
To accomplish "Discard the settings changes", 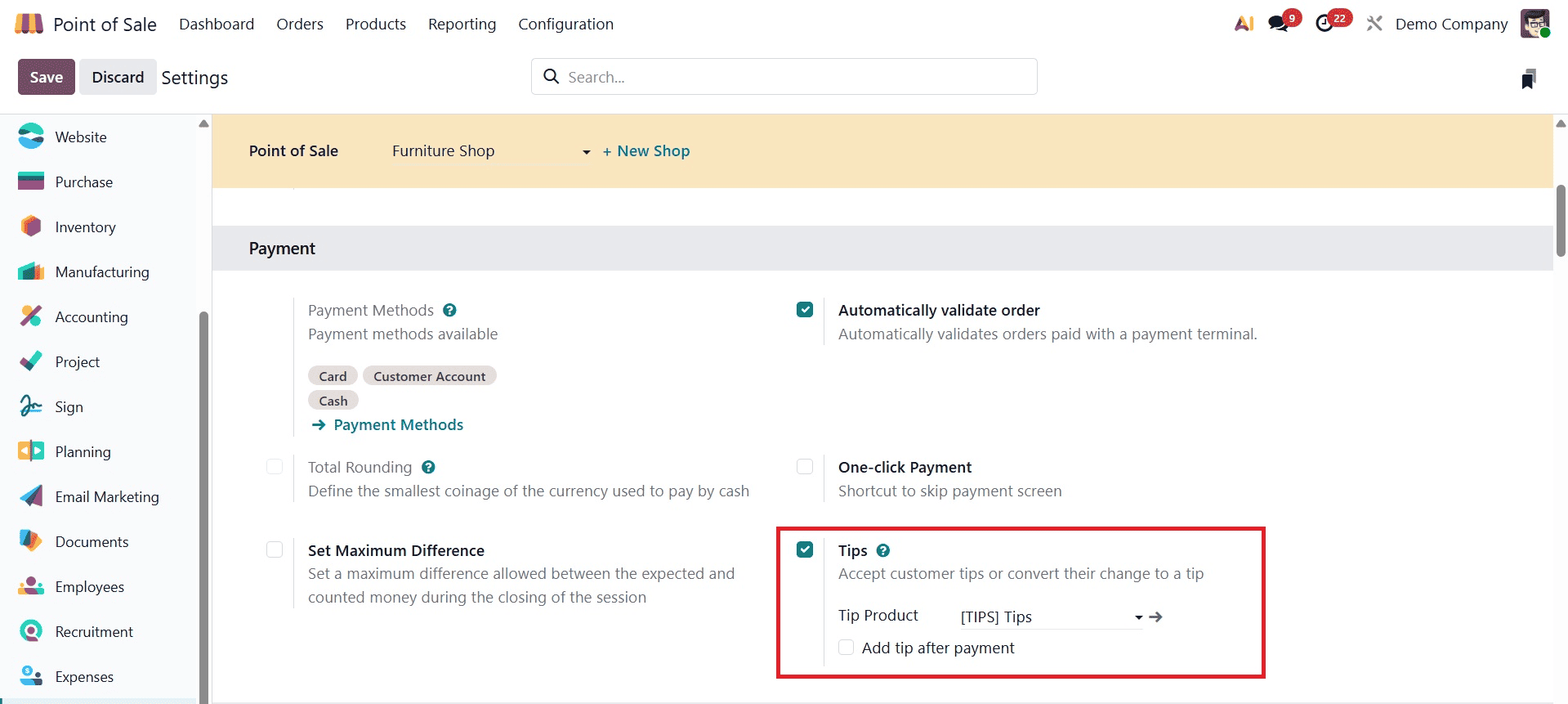I will coord(118,77).
